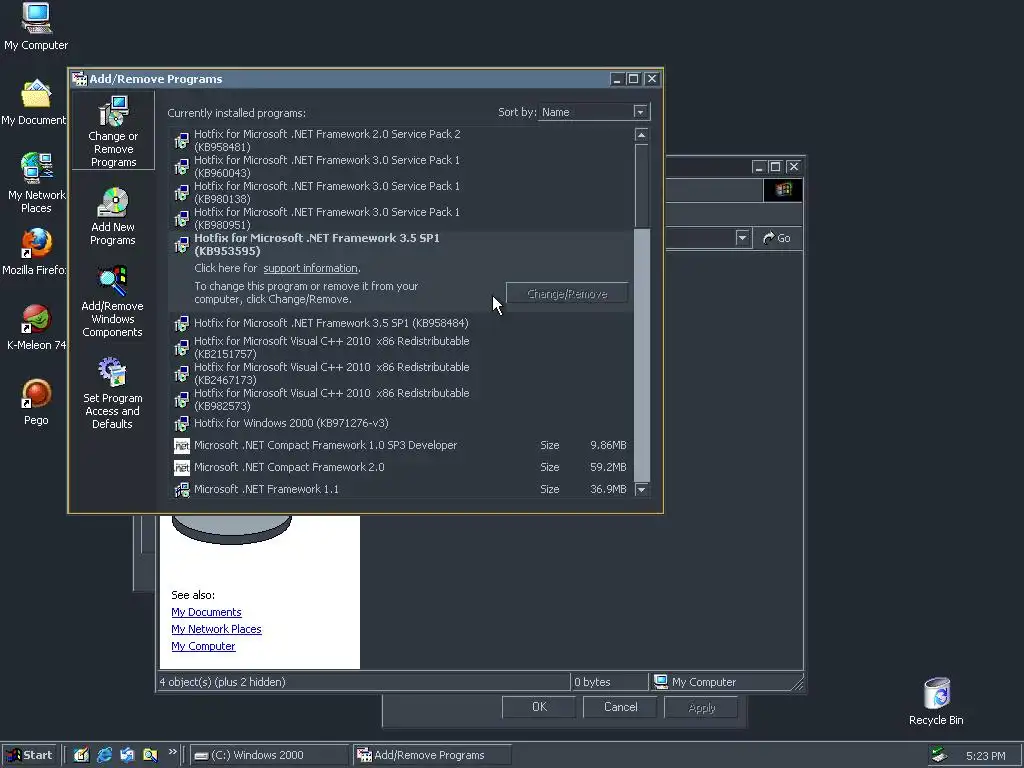1024x768 pixels.
Task: Select Change or Remove Programs sidebar icon
Action: tap(113, 131)
